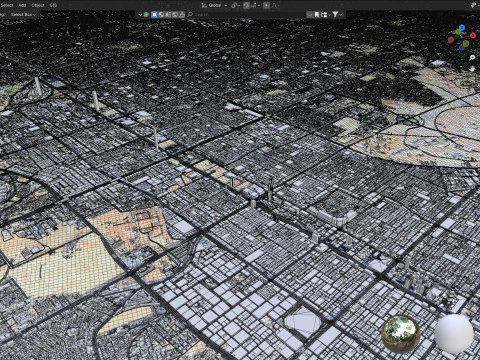This screenshot has height=360, width=480.
Task: Snap view to red X axis on gizmo
Action: click(473, 35)
